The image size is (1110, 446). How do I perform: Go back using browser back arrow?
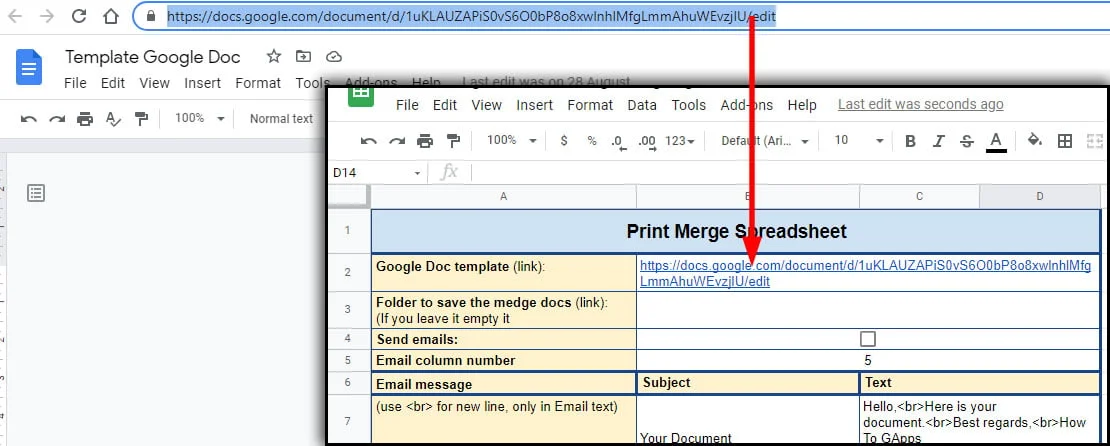click(x=15, y=16)
